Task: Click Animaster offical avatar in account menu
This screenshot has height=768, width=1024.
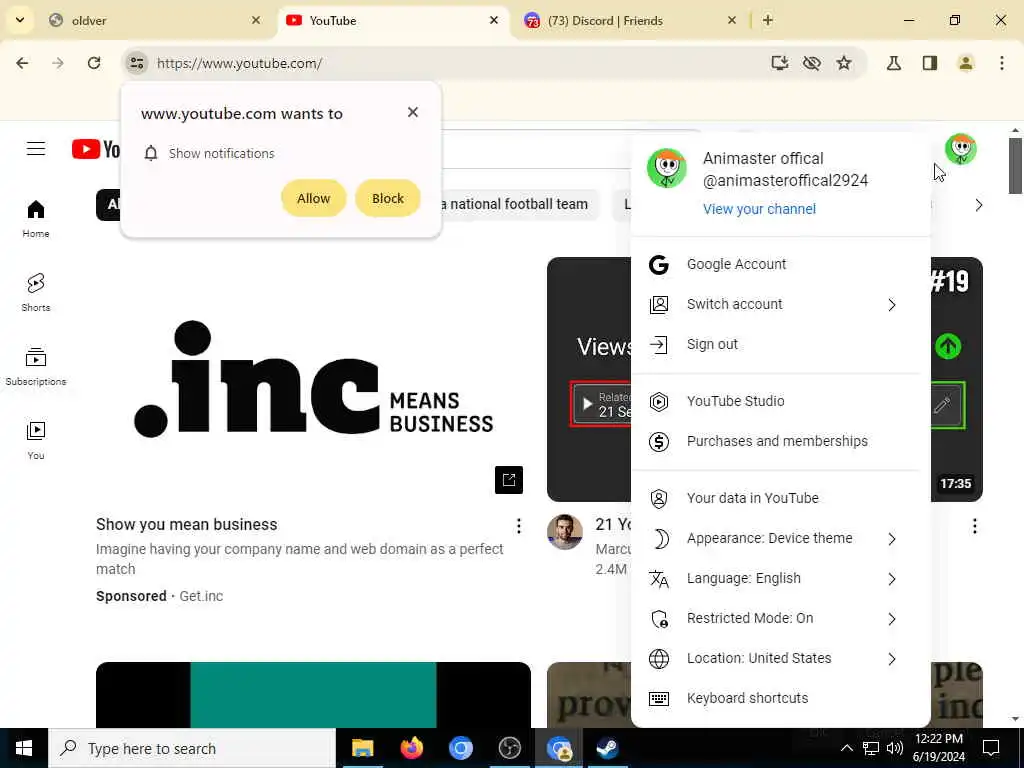Action: coord(667,168)
